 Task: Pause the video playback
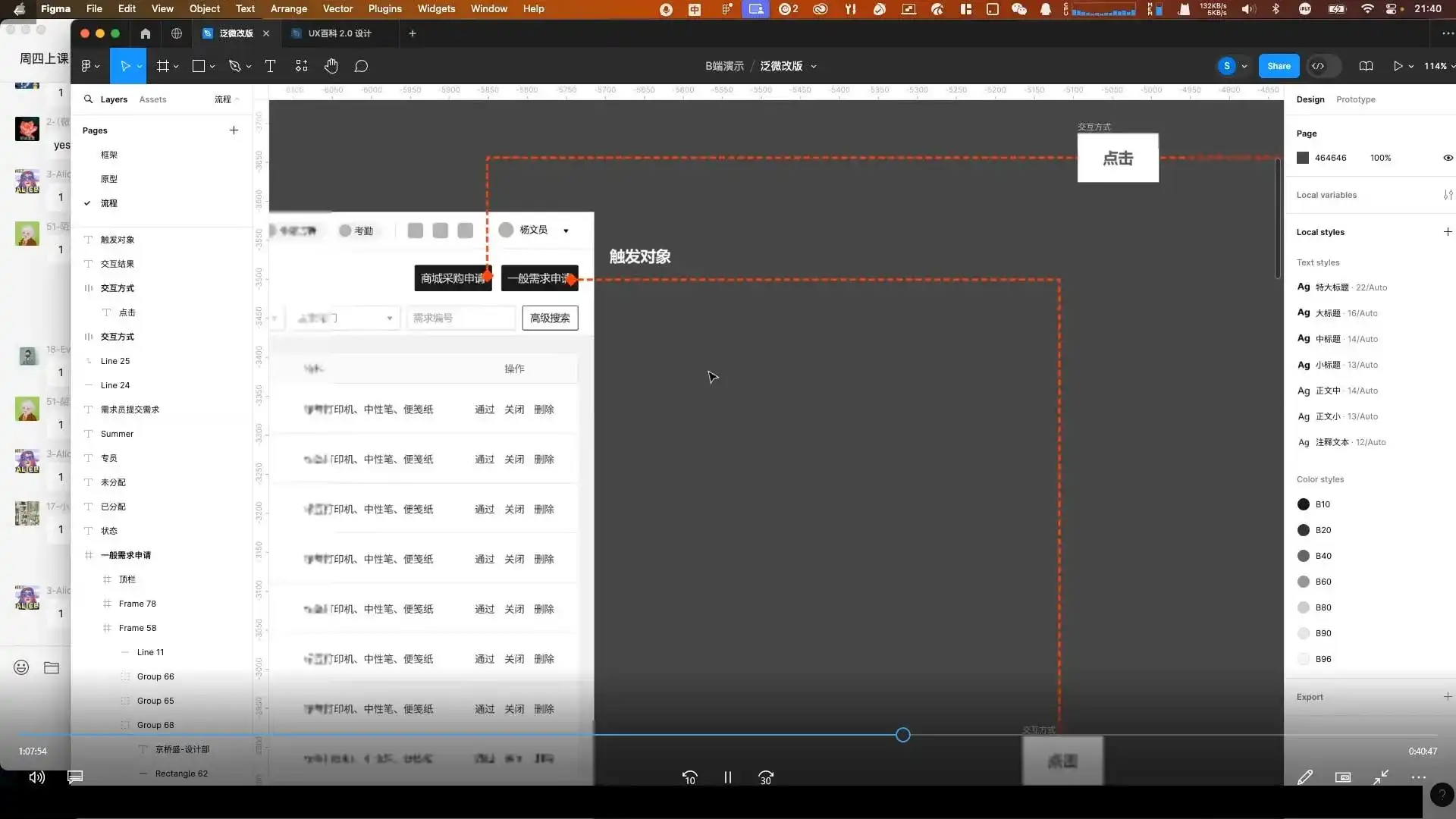(x=727, y=777)
